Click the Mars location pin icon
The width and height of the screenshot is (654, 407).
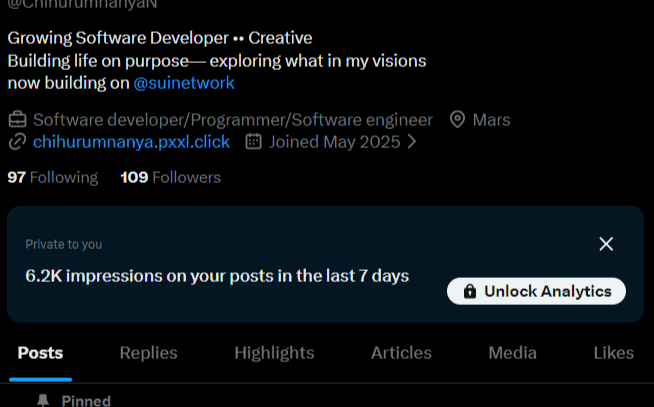(x=458, y=120)
